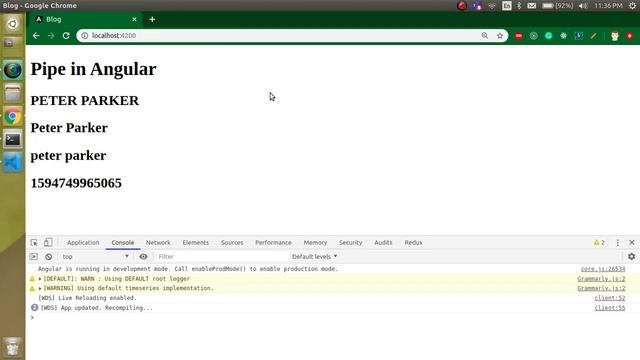Switch to the Application DevTools tab
The image size is (640, 360).
point(83,242)
